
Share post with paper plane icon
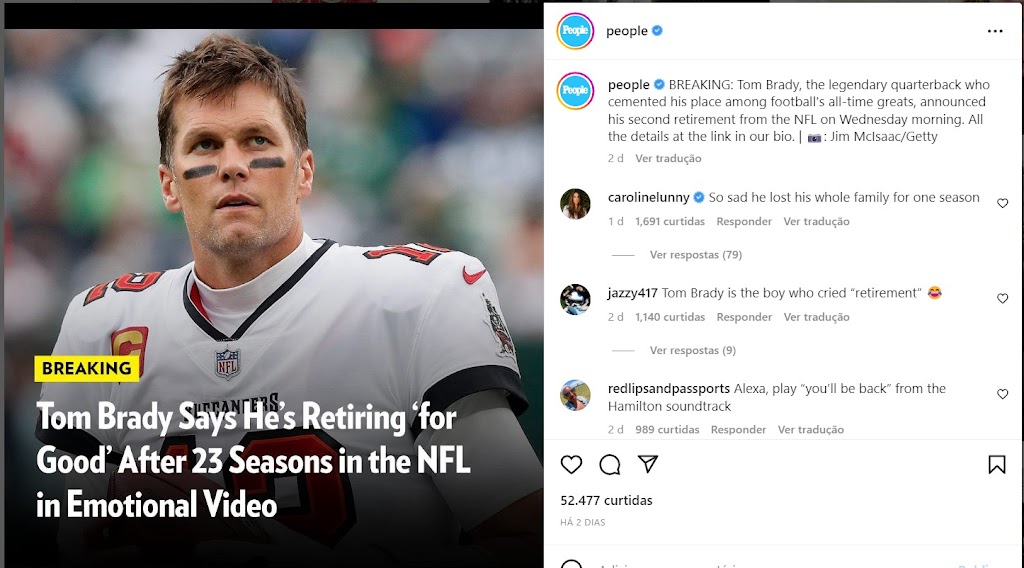coord(647,464)
